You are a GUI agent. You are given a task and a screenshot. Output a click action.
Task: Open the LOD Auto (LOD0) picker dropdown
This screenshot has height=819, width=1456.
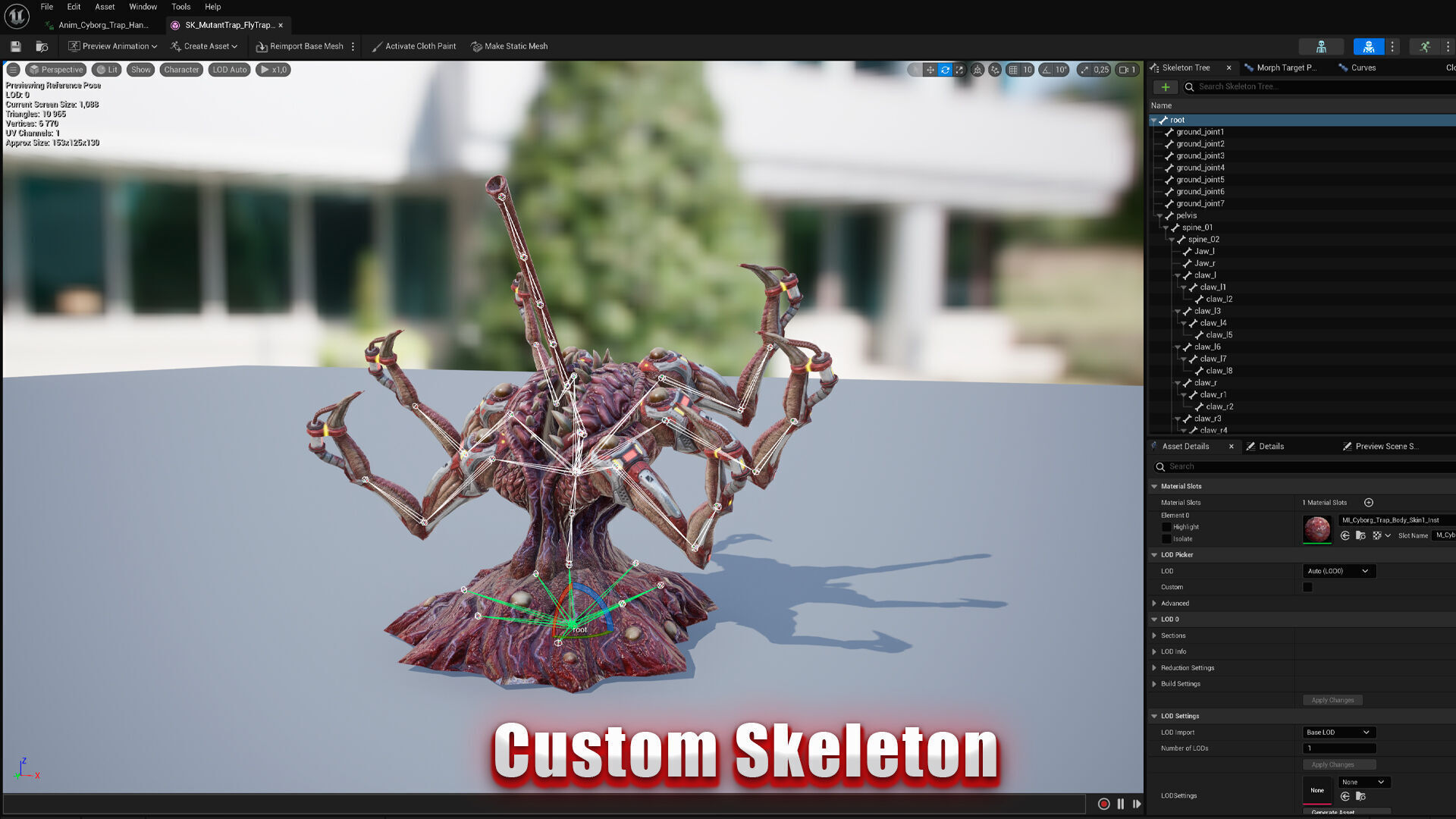1338,571
